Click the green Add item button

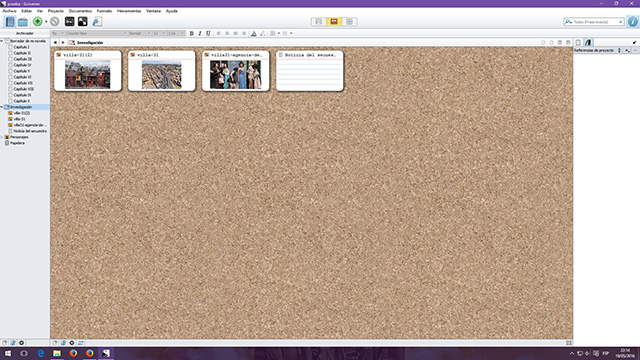click(x=38, y=22)
